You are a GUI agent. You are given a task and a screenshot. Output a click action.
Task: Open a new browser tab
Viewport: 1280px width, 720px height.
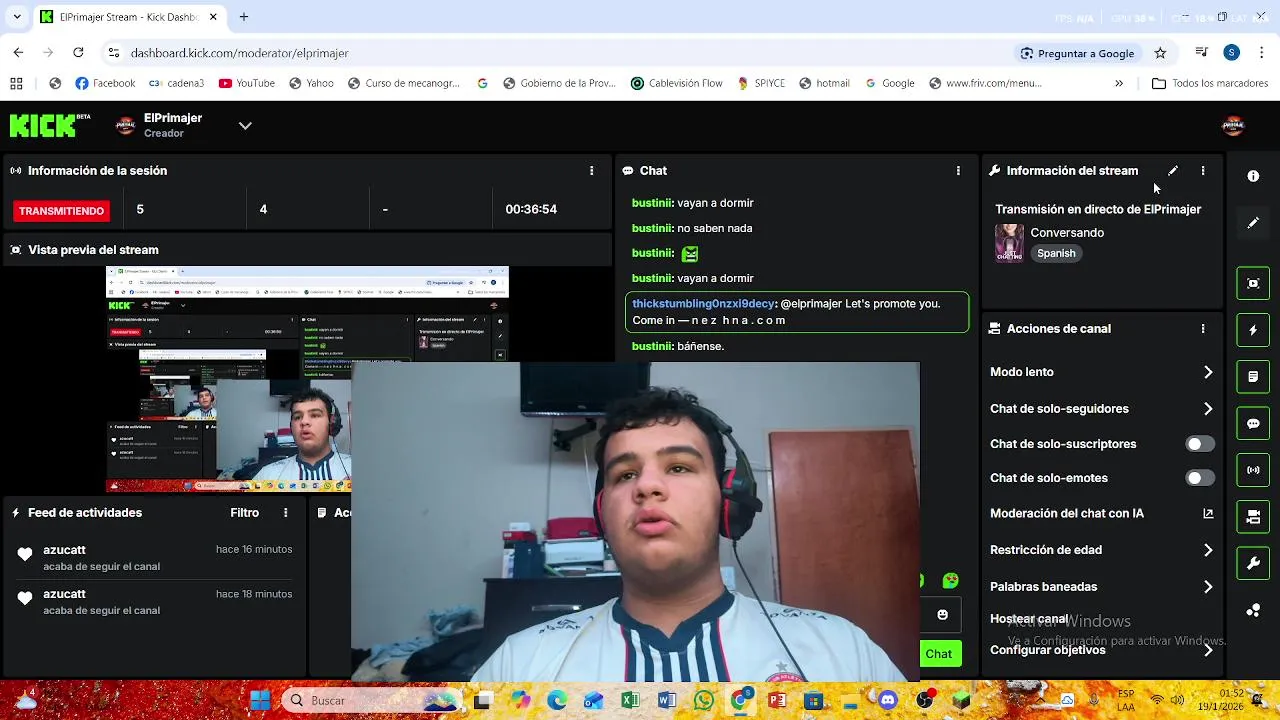coord(244,17)
